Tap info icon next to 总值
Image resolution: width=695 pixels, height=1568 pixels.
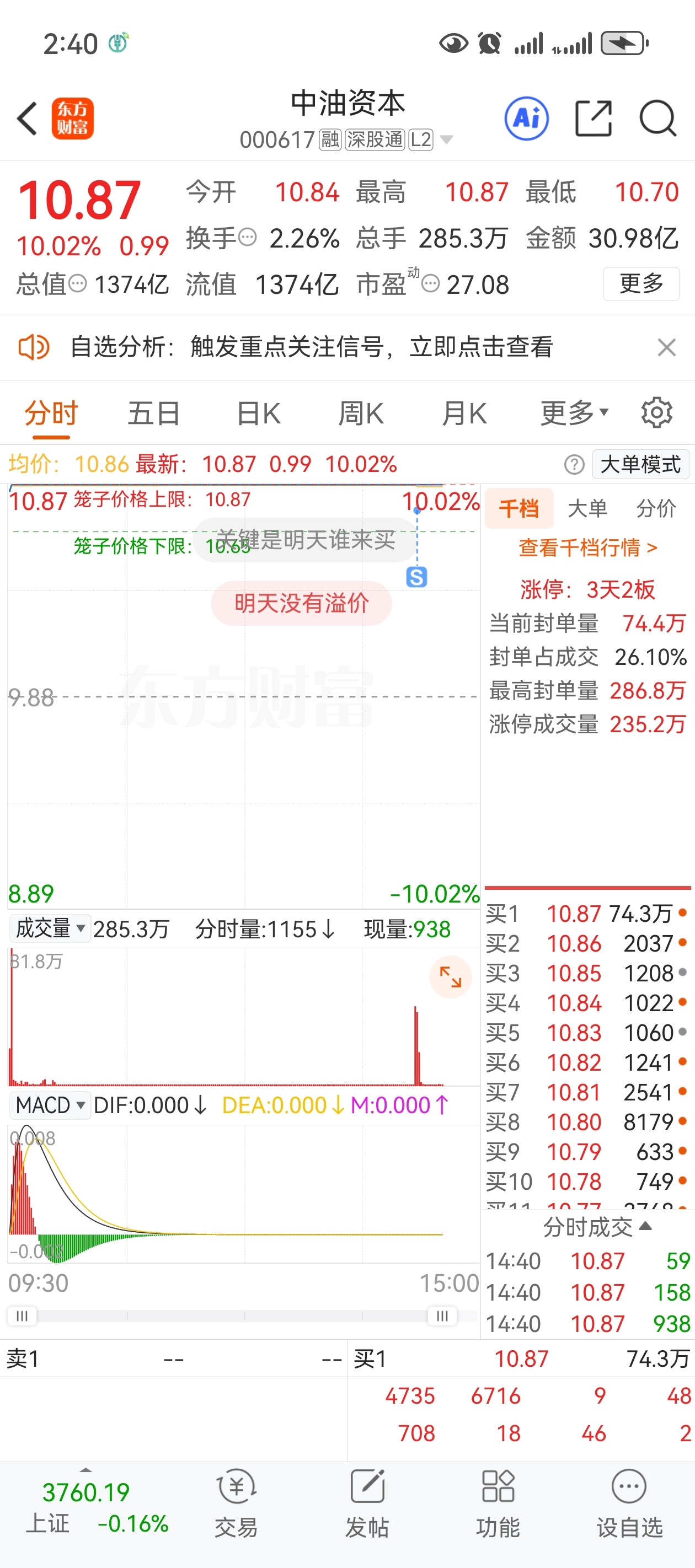point(77,283)
